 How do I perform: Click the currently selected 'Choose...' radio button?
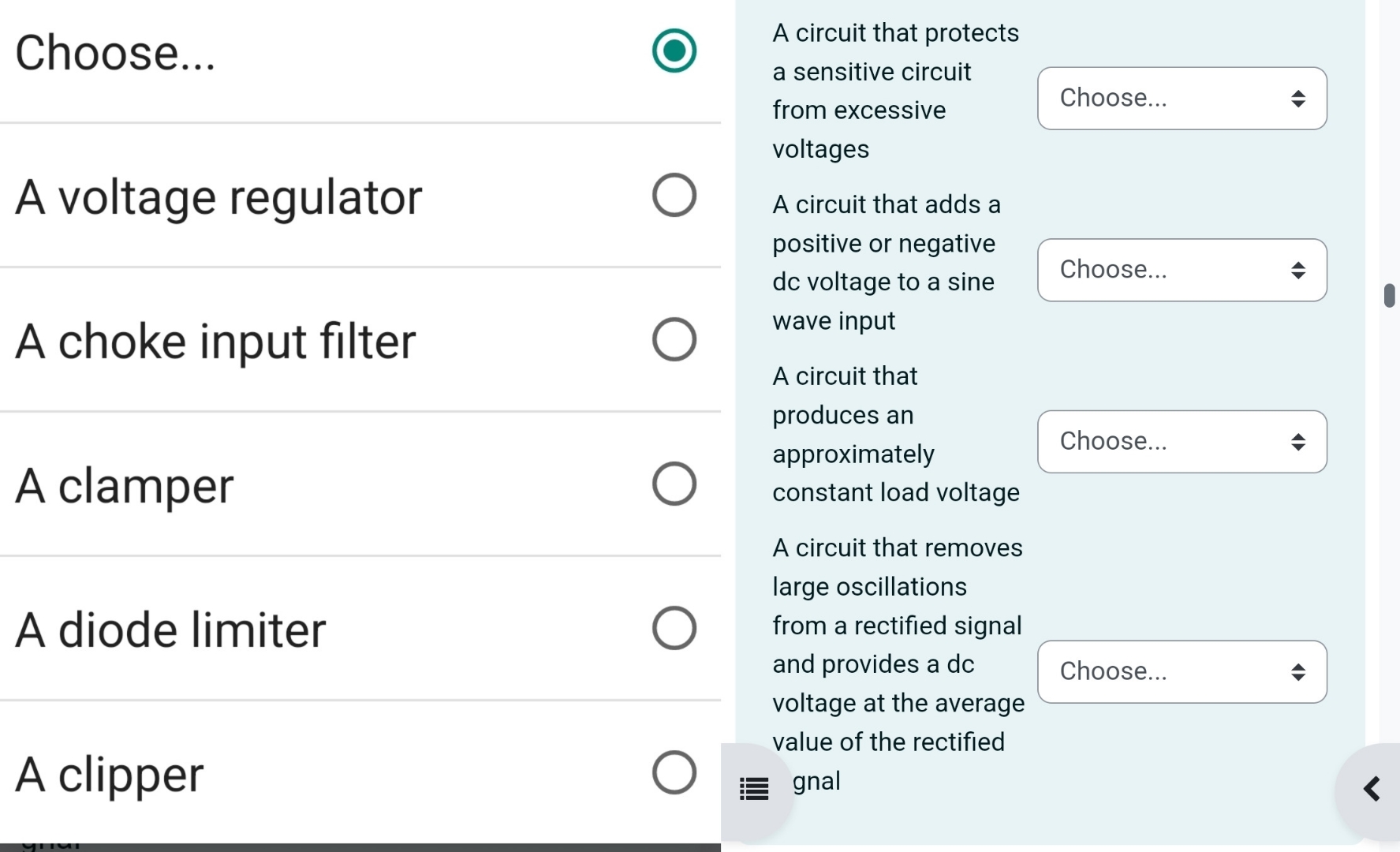tap(673, 50)
